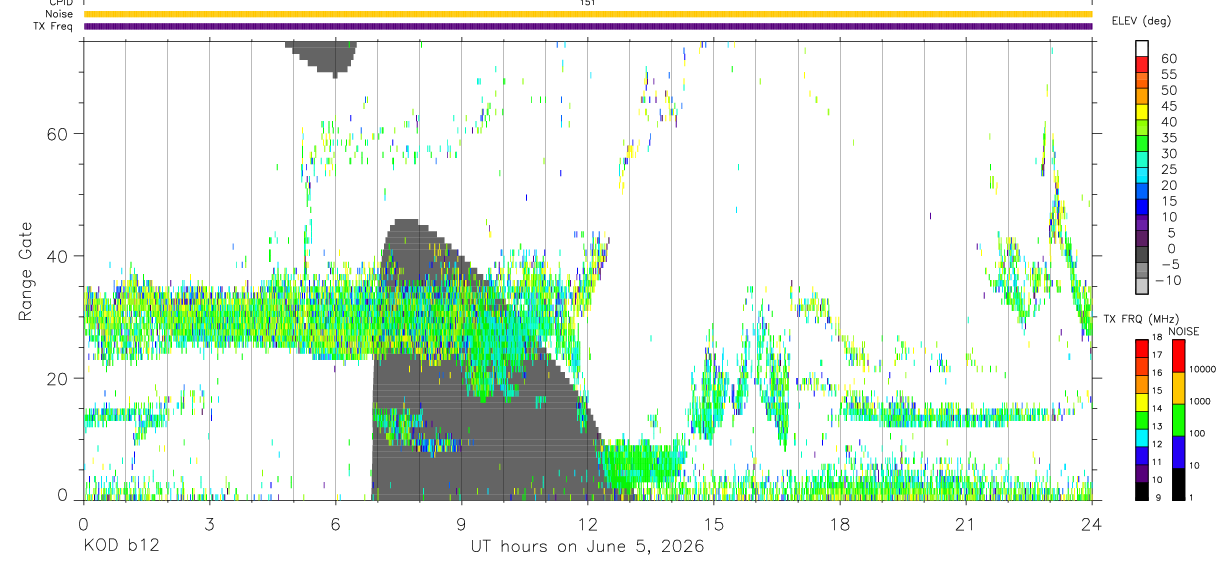Click the TX FRQ colorbar label '9'

(x=1156, y=497)
